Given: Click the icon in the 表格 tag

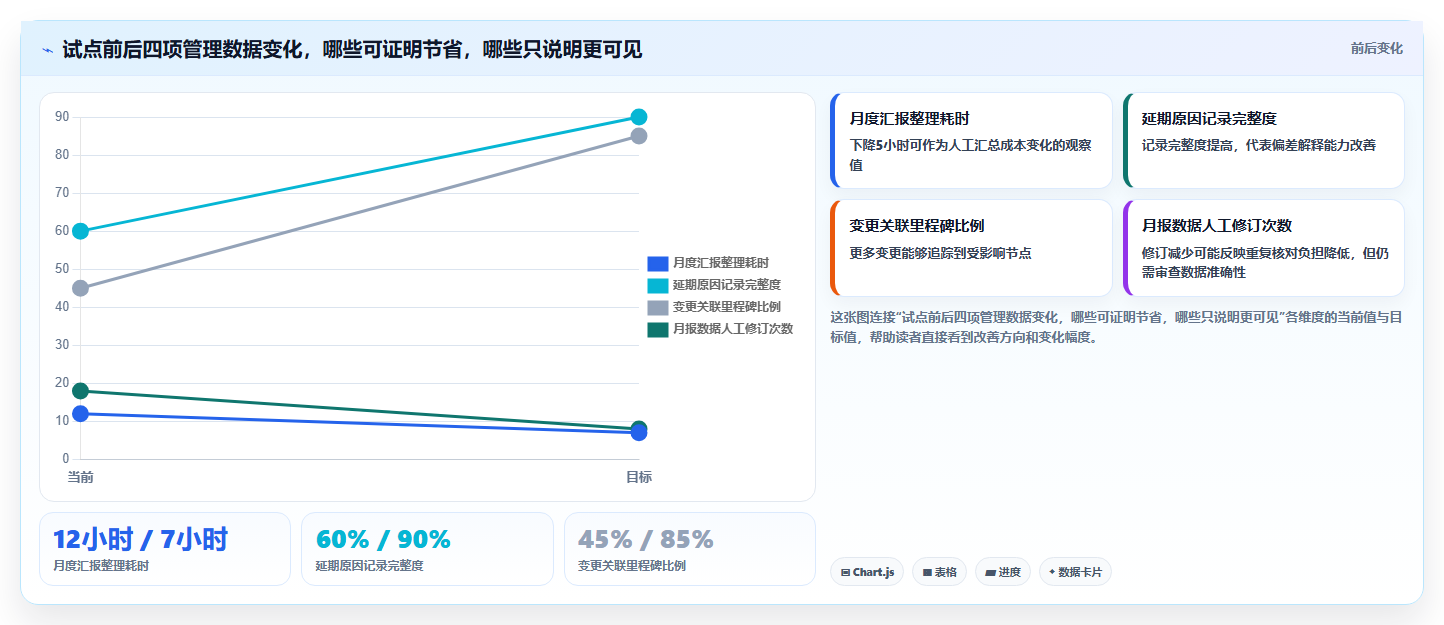Looking at the screenshot, I should tap(927, 573).
